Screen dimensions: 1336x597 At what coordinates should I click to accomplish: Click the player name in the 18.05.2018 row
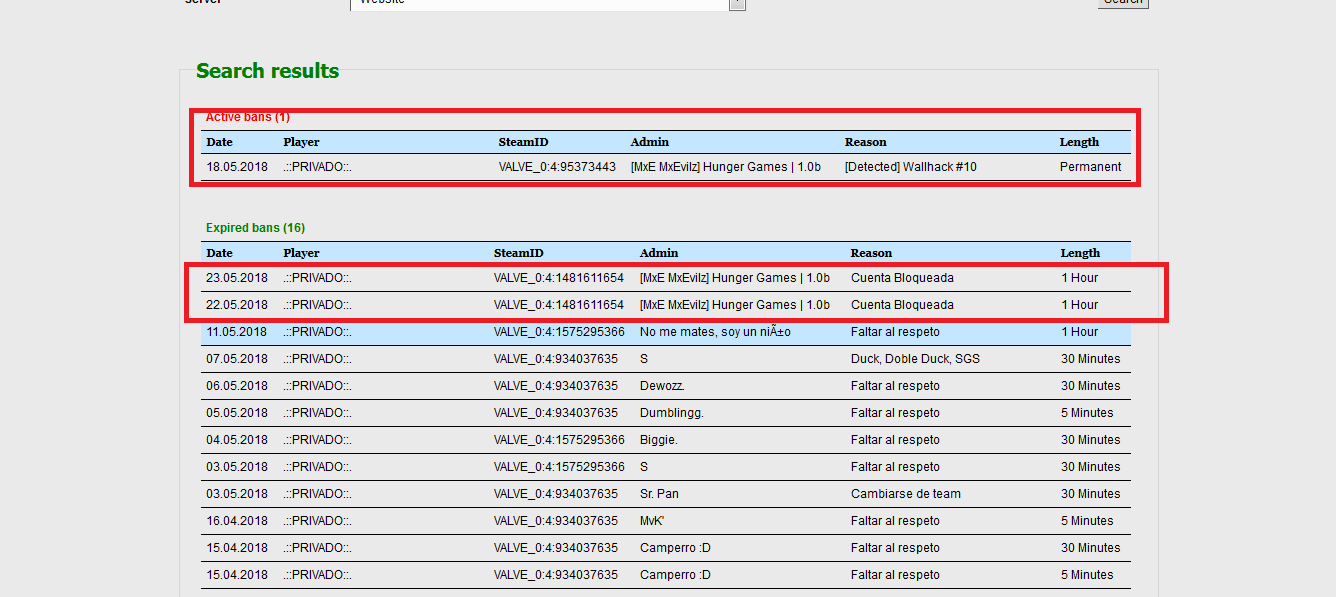(x=317, y=167)
